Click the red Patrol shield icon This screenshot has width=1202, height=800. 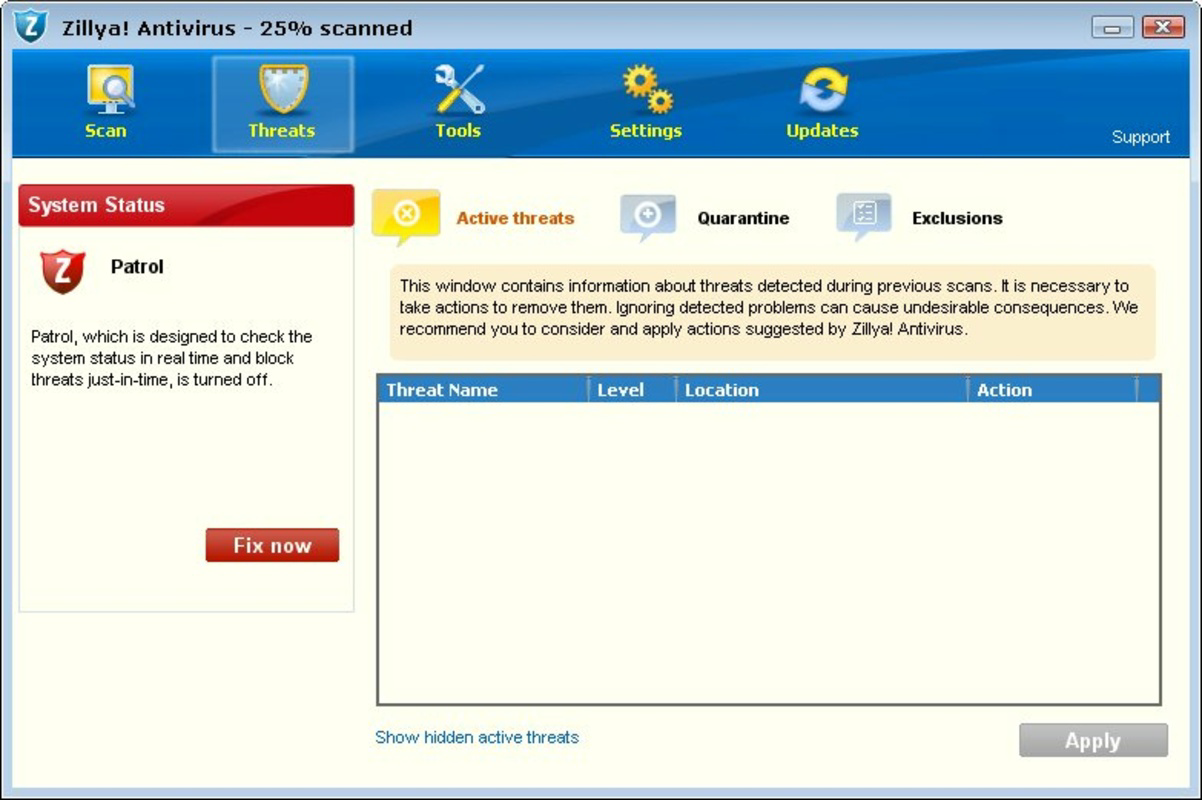pyautogui.click(x=62, y=271)
